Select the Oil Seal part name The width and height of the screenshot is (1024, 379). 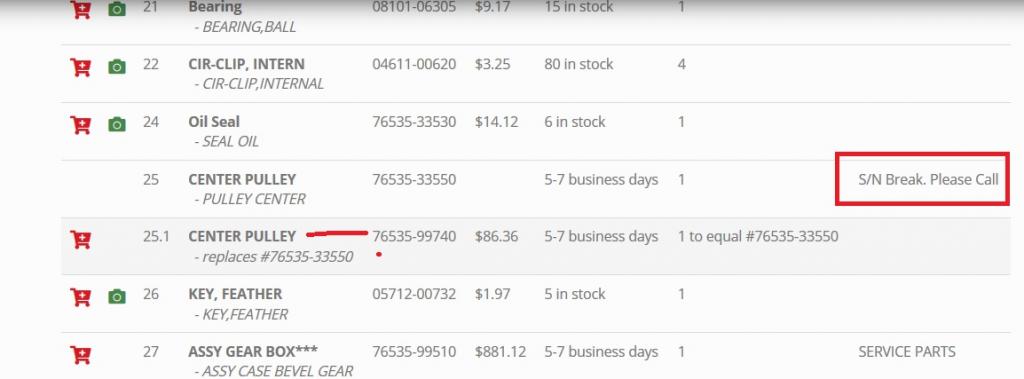(x=214, y=122)
